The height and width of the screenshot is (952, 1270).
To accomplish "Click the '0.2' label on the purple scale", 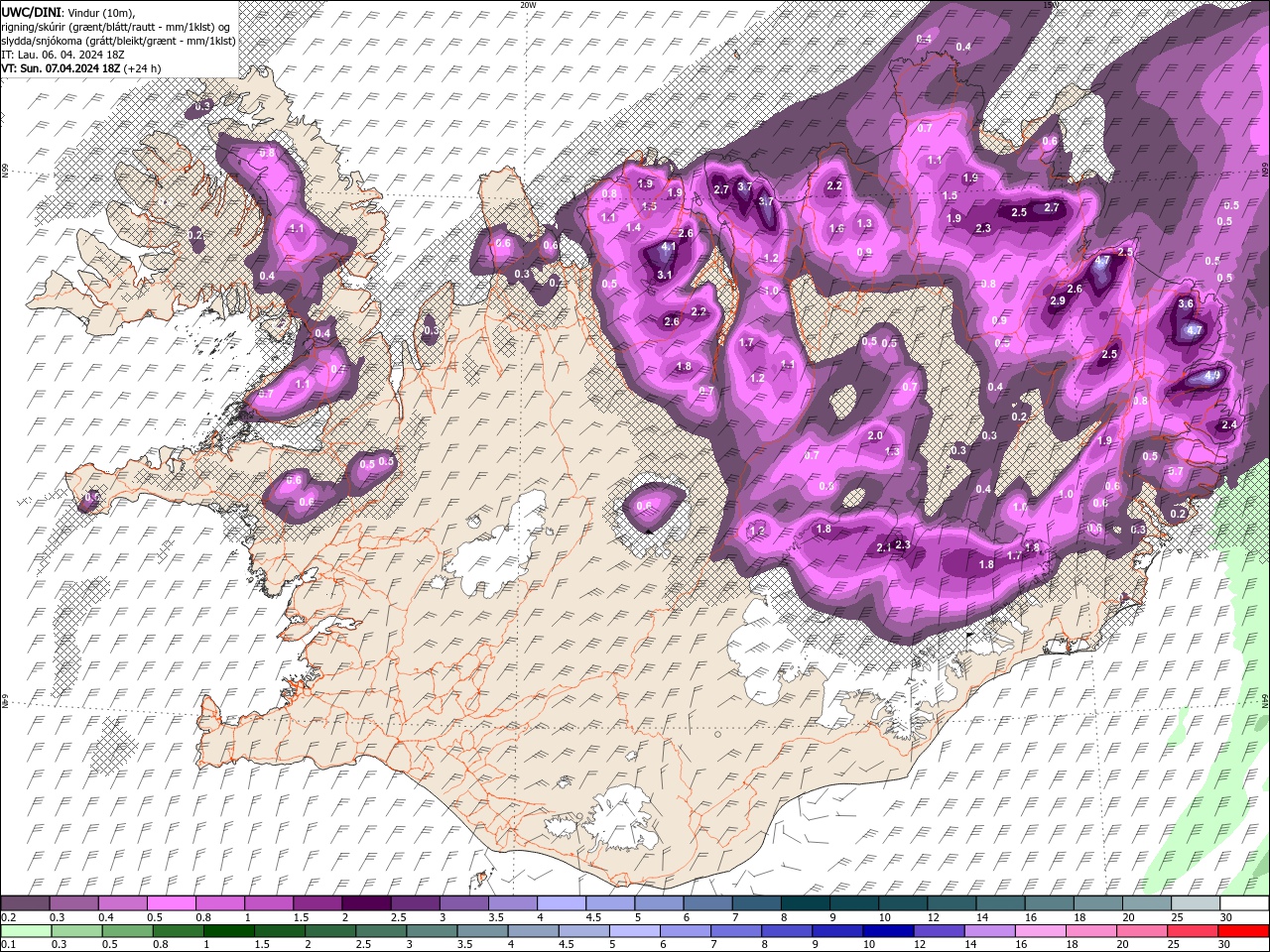I will 9,917.
